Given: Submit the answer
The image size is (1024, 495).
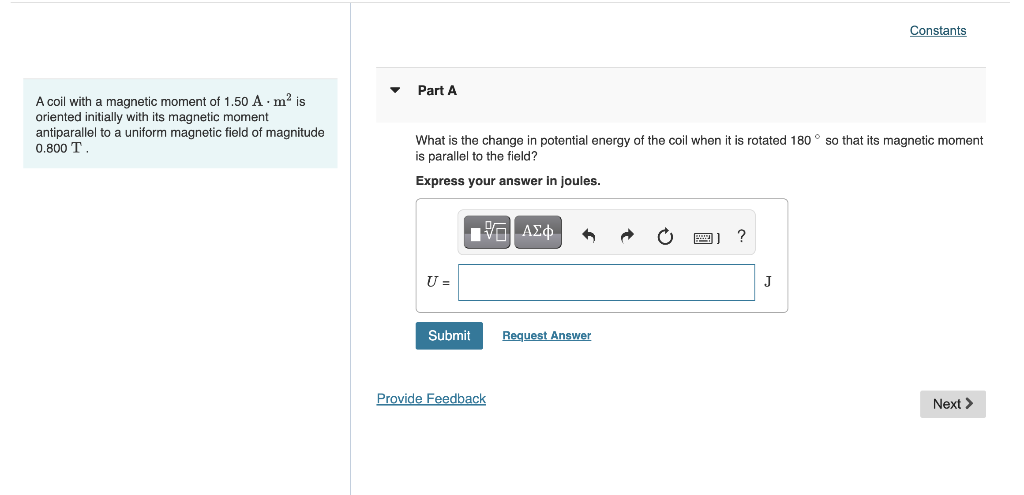Looking at the screenshot, I should [449, 336].
